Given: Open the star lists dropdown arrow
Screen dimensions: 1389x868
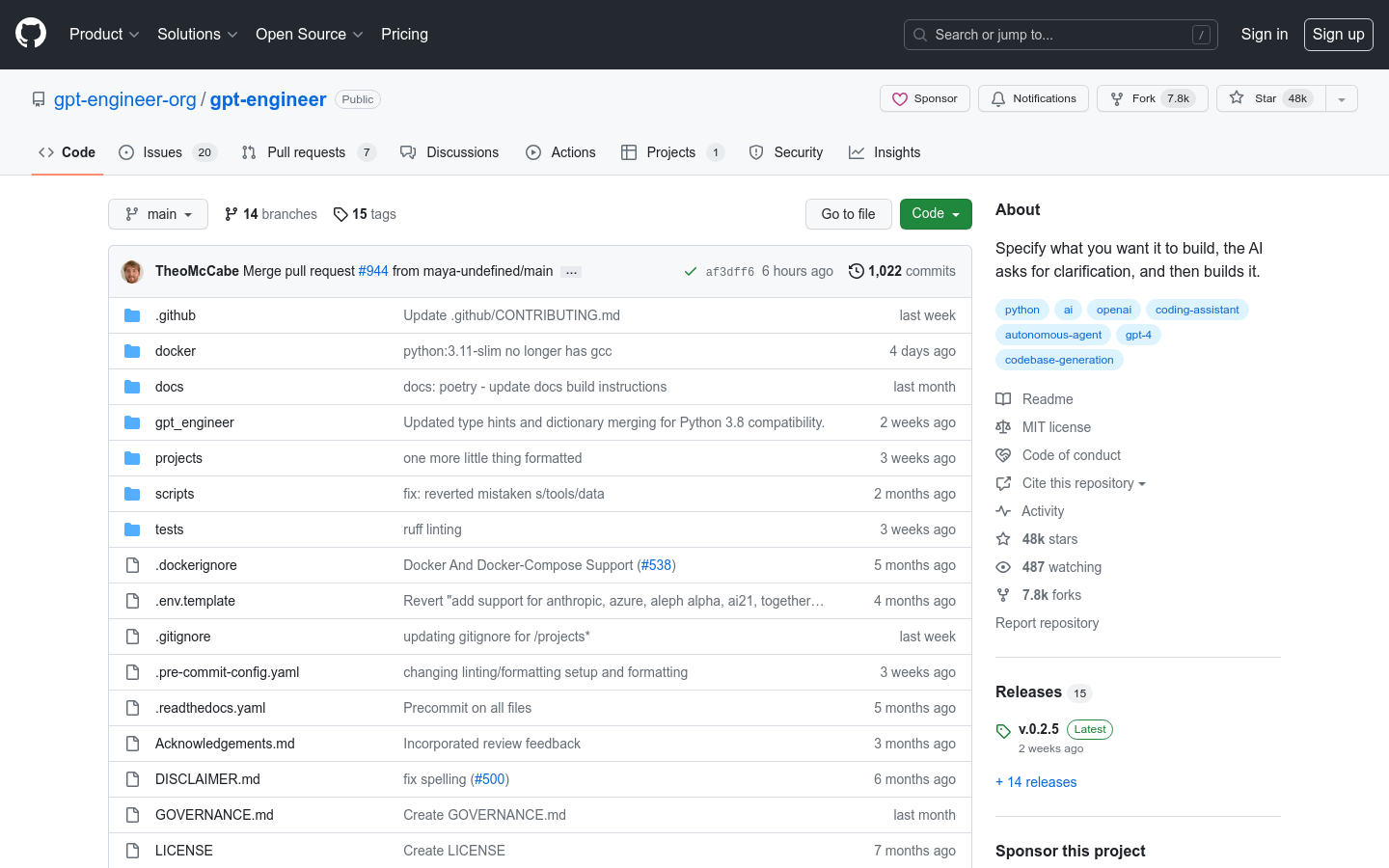Looking at the screenshot, I should [x=1342, y=98].
